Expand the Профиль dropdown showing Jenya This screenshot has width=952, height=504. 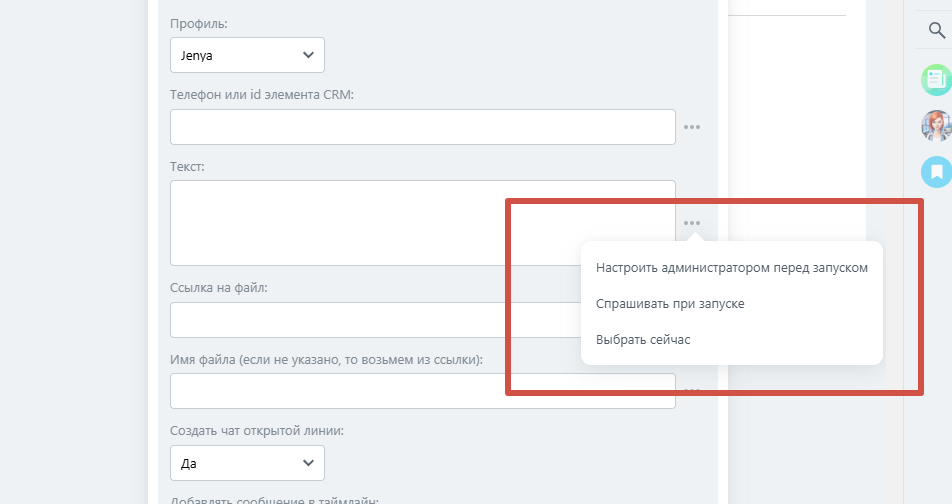(247, 55)
